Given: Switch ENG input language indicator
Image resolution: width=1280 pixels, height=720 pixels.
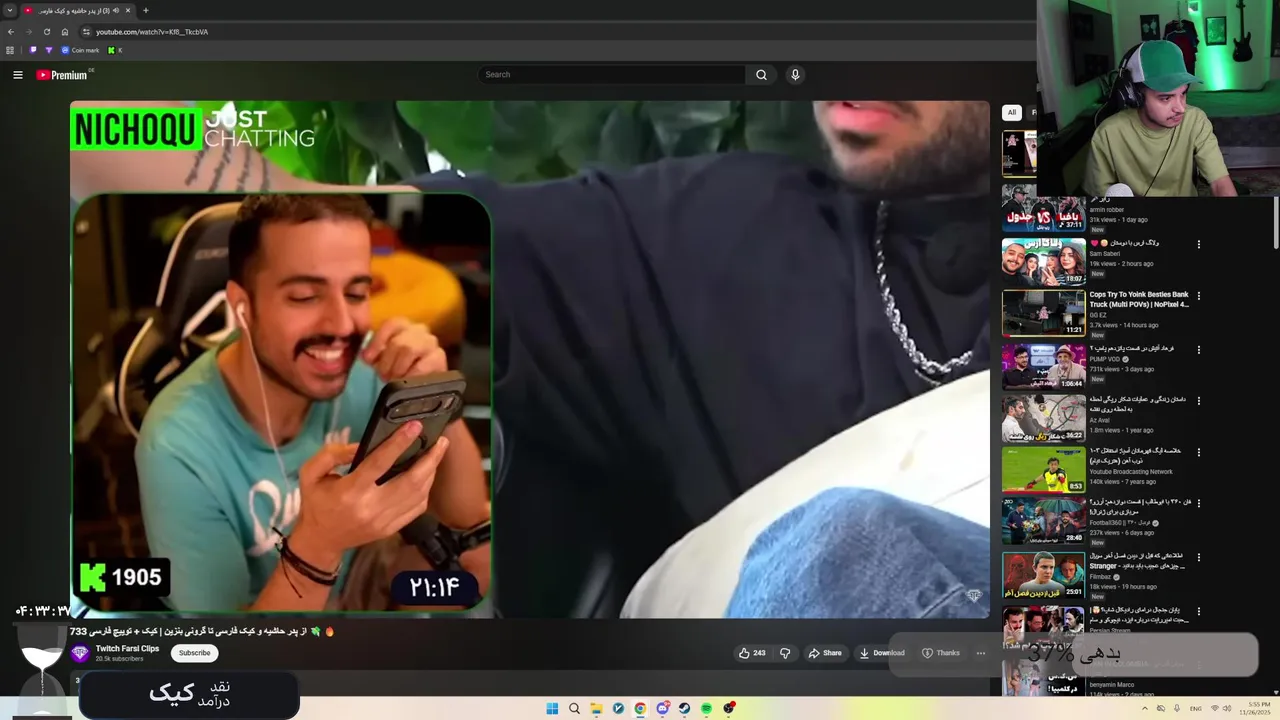Looking at the screenshot, I should tap(1195, 708).
